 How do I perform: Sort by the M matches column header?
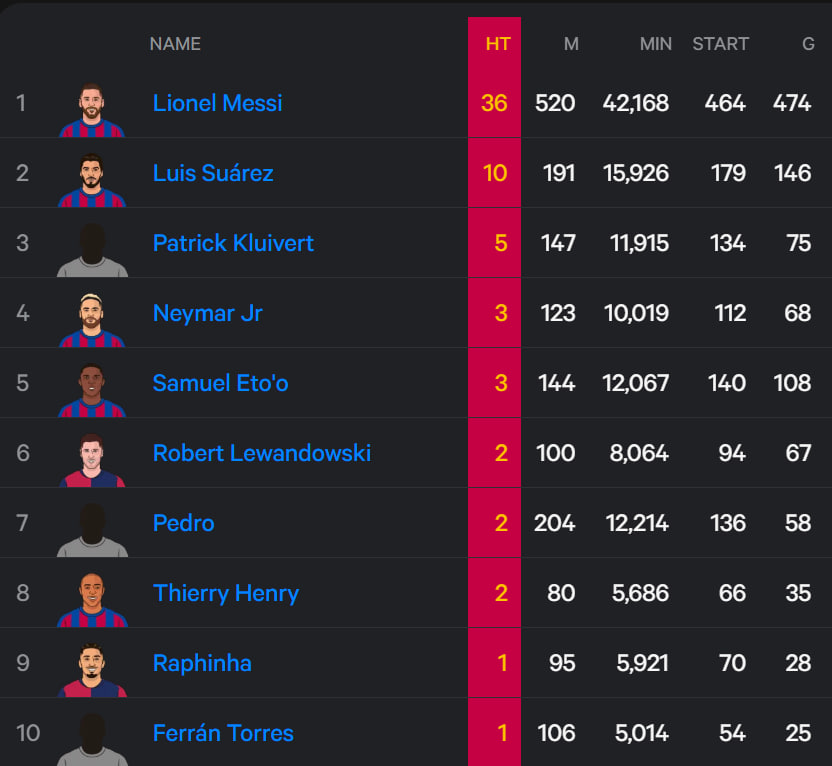(571, 44)
